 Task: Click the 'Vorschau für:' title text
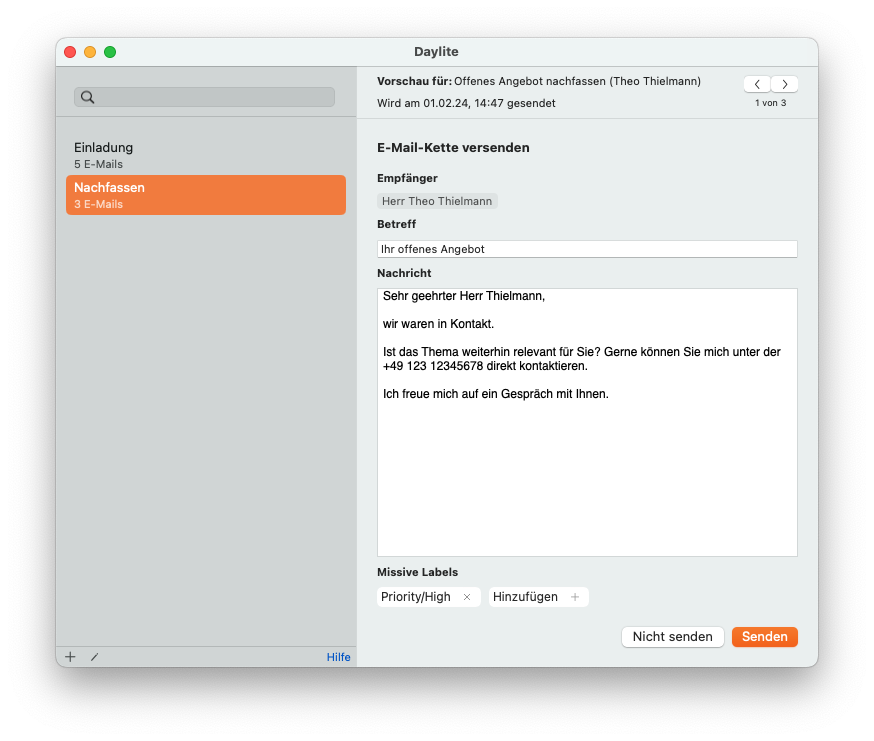tap(414, 81)
